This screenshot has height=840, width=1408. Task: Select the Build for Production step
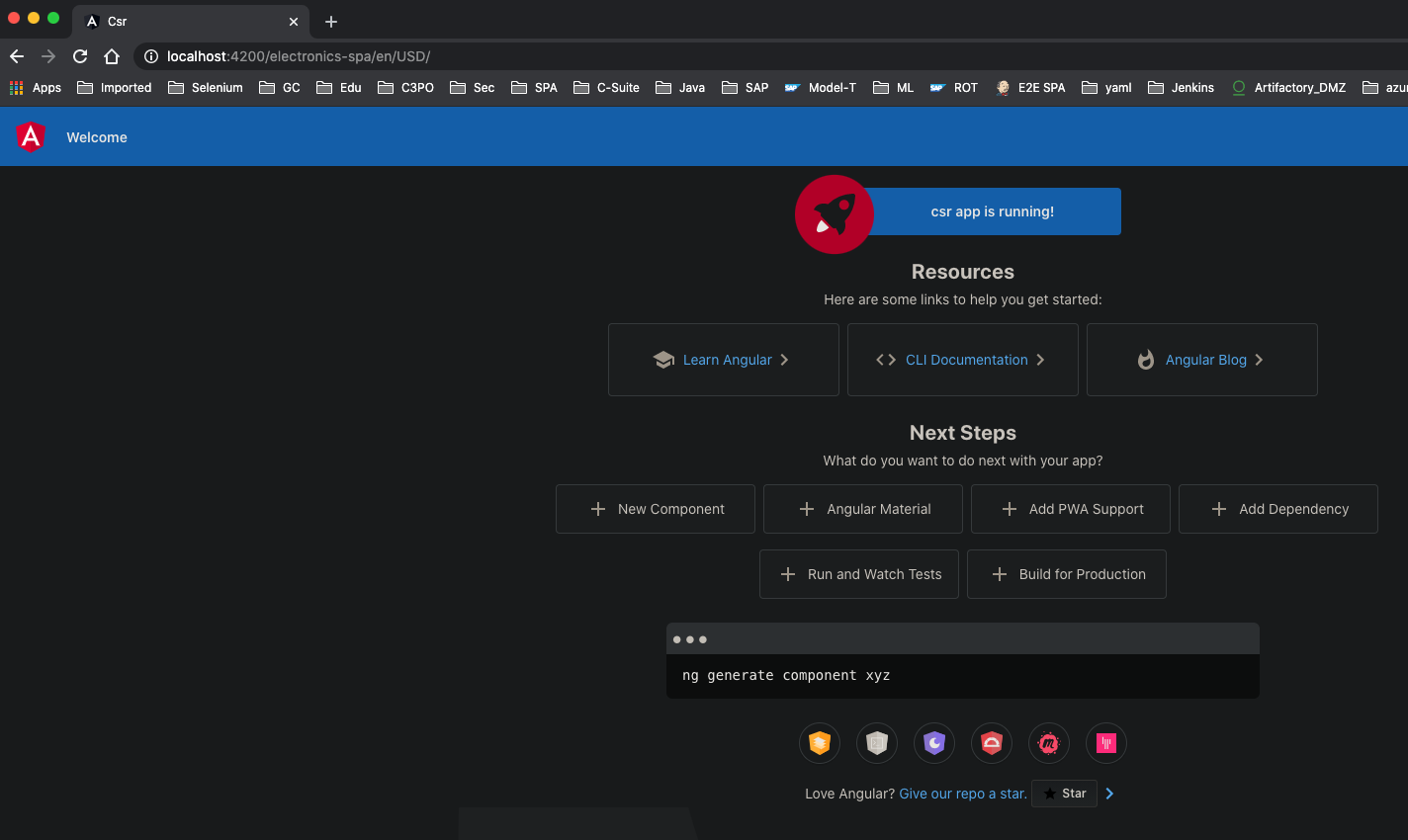tap(1067, 574)
